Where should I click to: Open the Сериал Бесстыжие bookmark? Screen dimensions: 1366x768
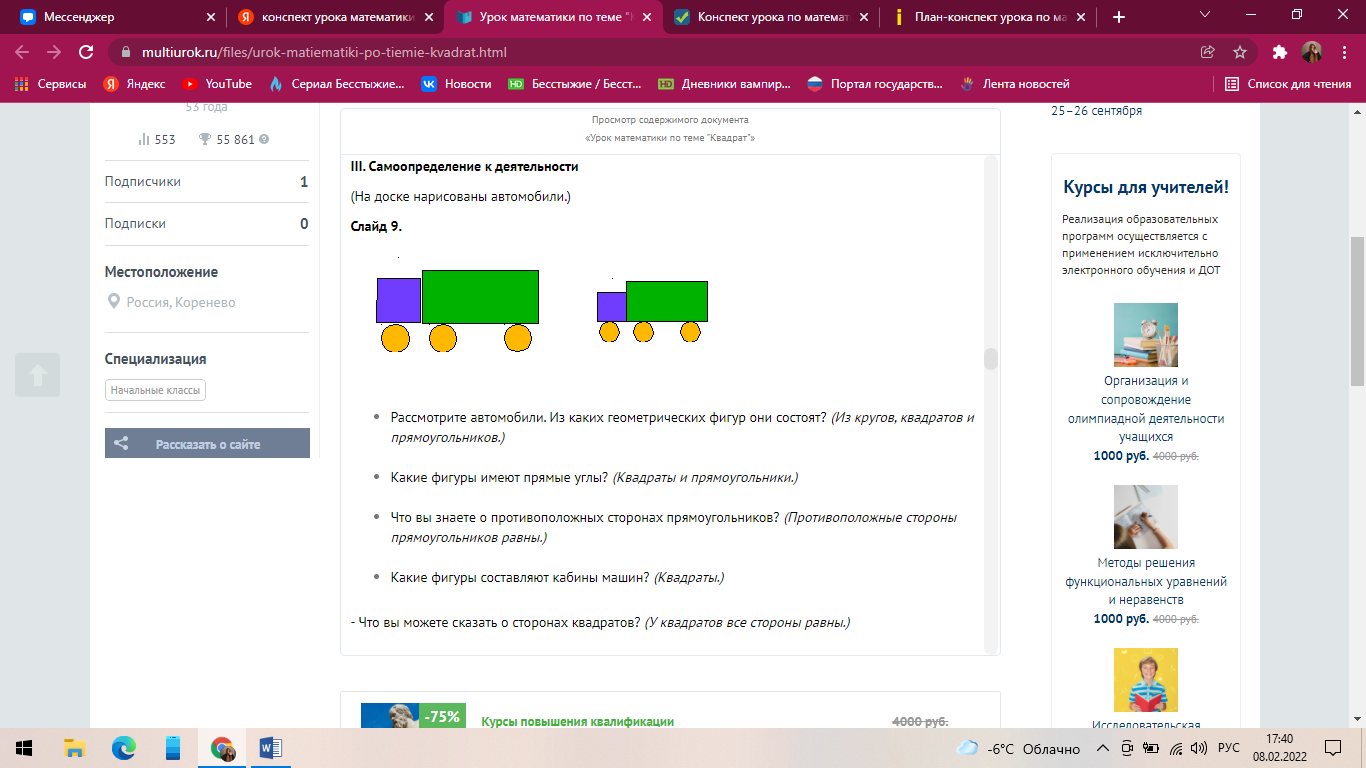337,84
